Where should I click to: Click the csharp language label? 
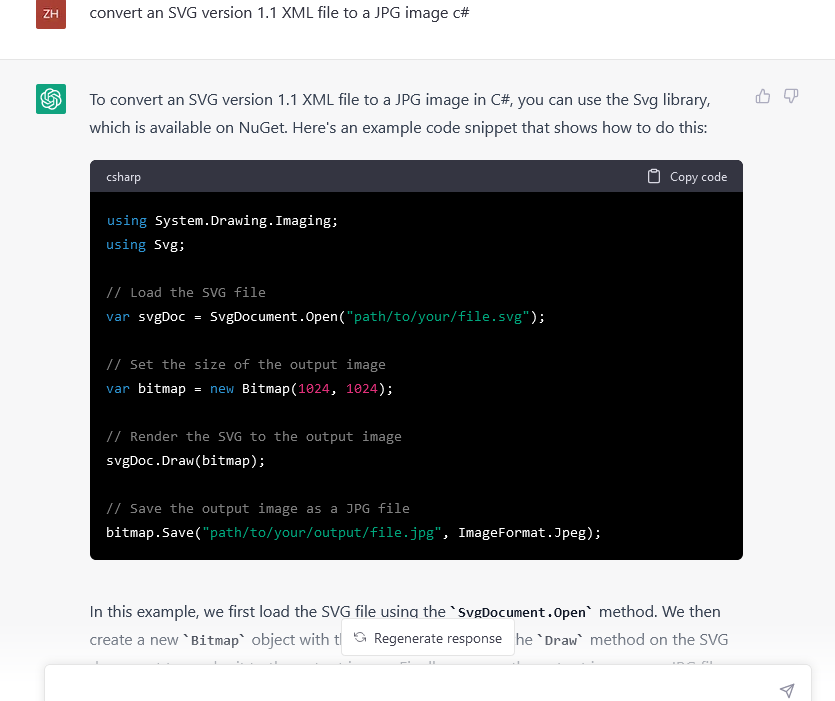click(x=124, y=177)
